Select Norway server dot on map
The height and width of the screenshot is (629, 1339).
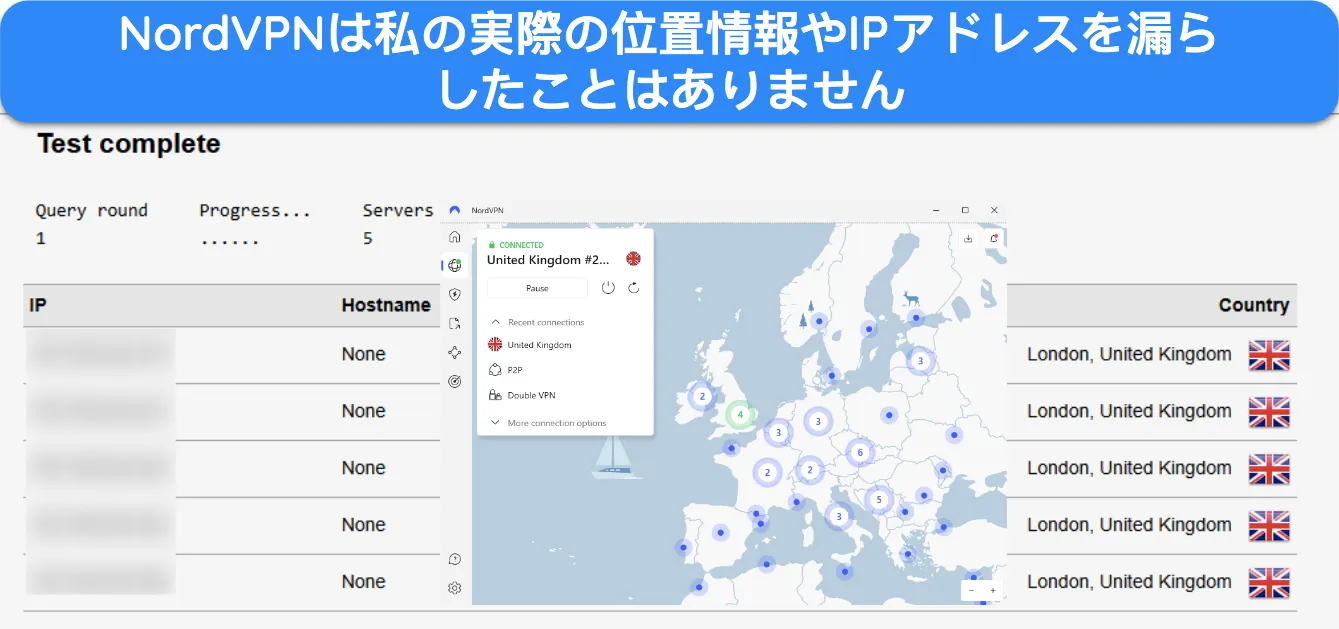point(819,321)
